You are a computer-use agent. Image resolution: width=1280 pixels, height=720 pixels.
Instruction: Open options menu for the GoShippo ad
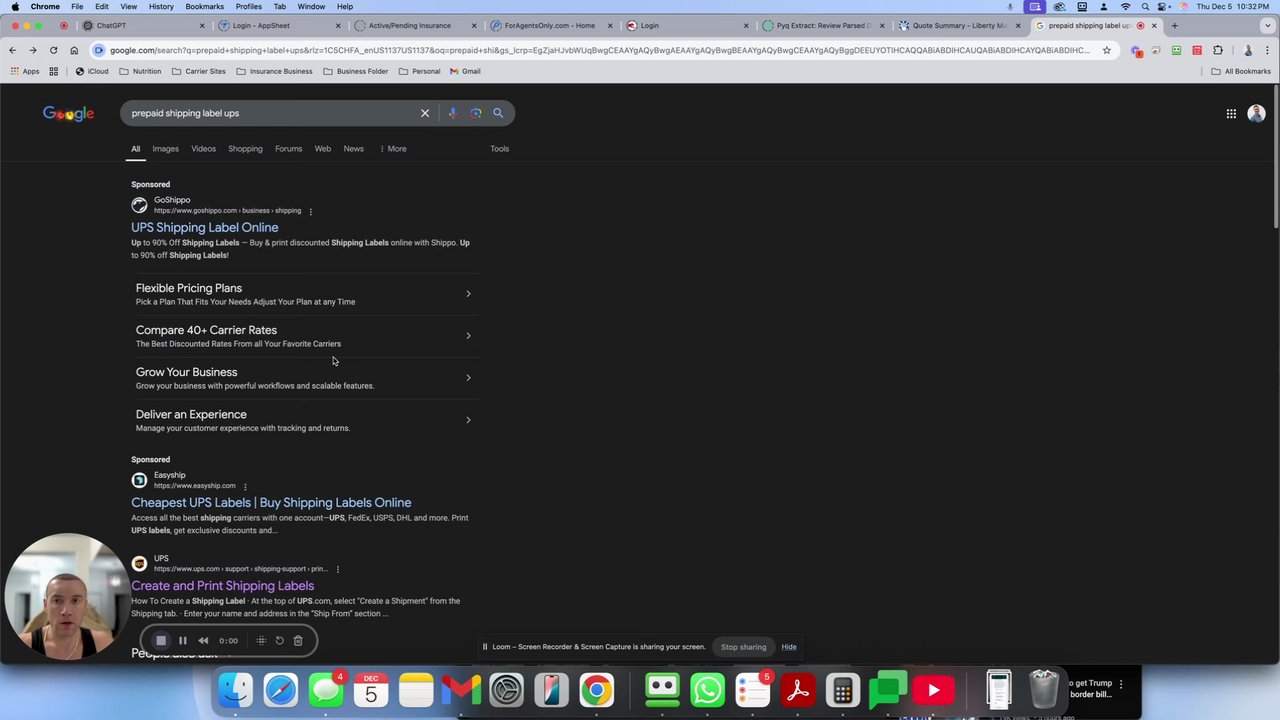click(311, 211)
